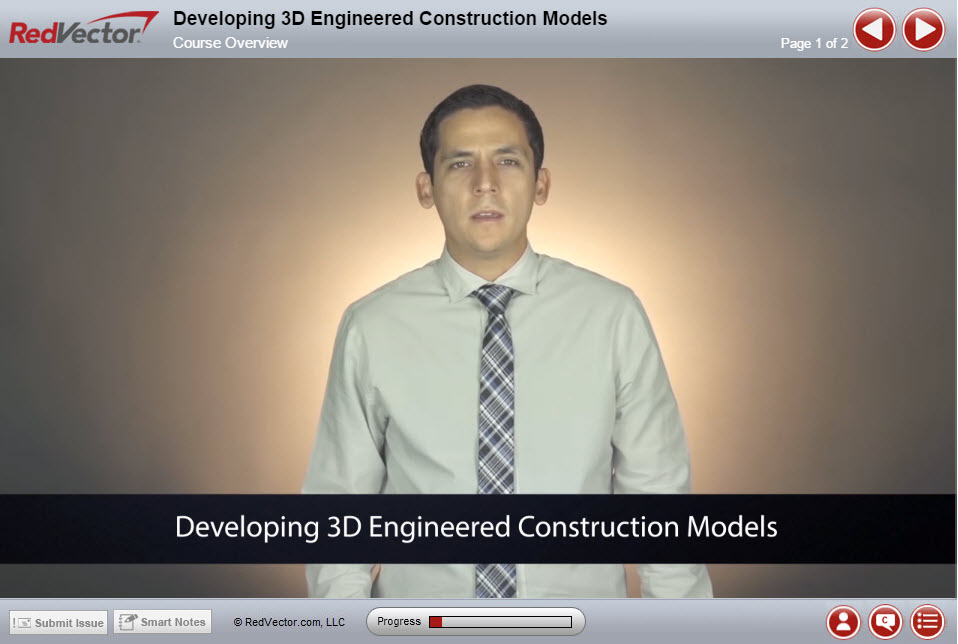This screenshot has height=644, width=958.
Task: Click the bulleted list course outline icon
Action: (925, 621)
